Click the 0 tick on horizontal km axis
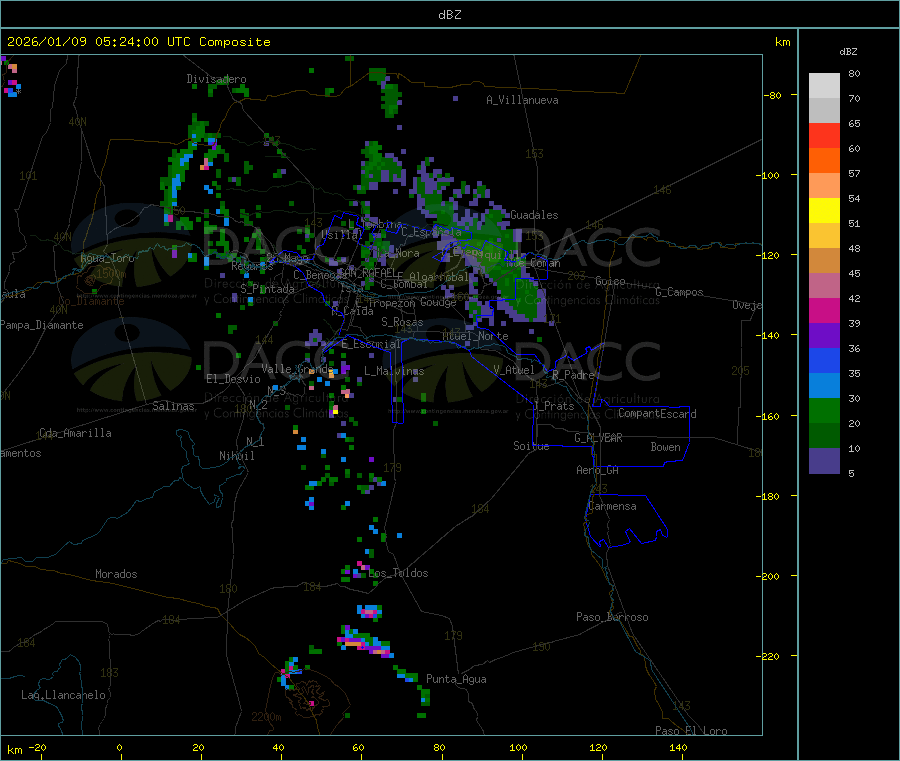The height and width of the screenshot is (761, 900). coord(119,747)
